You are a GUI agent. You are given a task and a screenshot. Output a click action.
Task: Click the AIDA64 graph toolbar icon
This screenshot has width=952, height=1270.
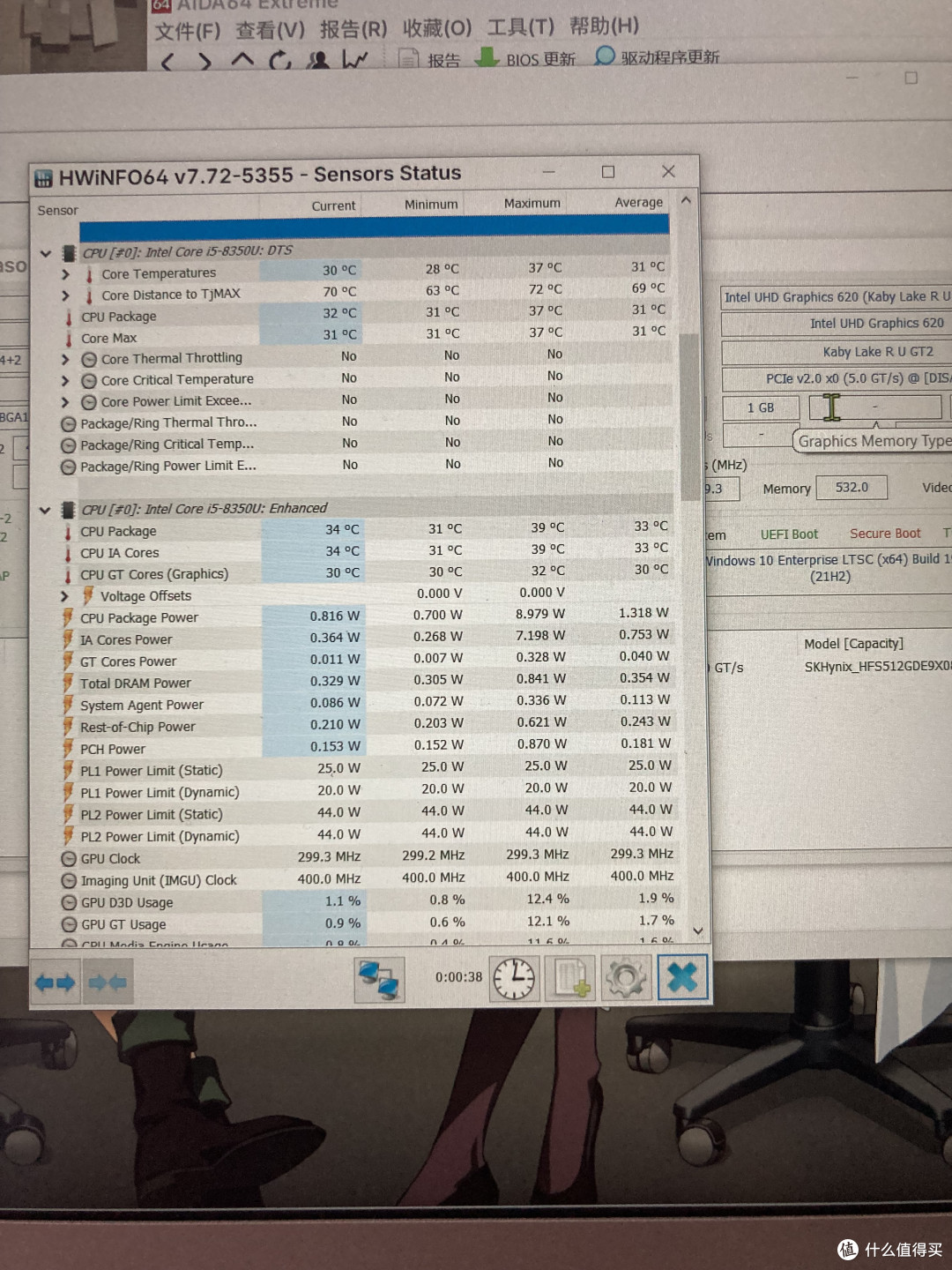355,60
